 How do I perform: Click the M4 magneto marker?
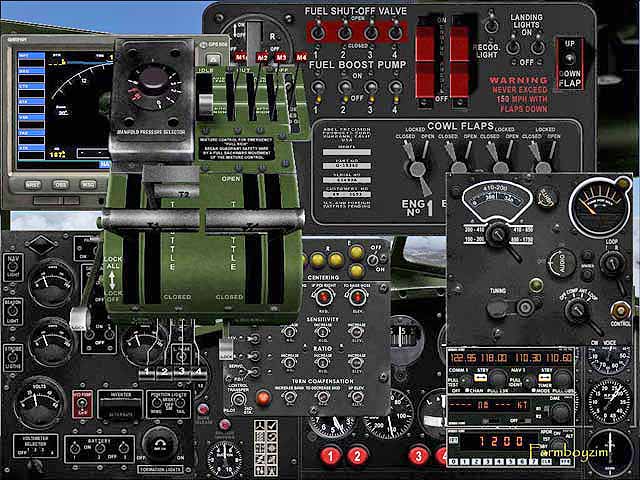pos(301,57)
